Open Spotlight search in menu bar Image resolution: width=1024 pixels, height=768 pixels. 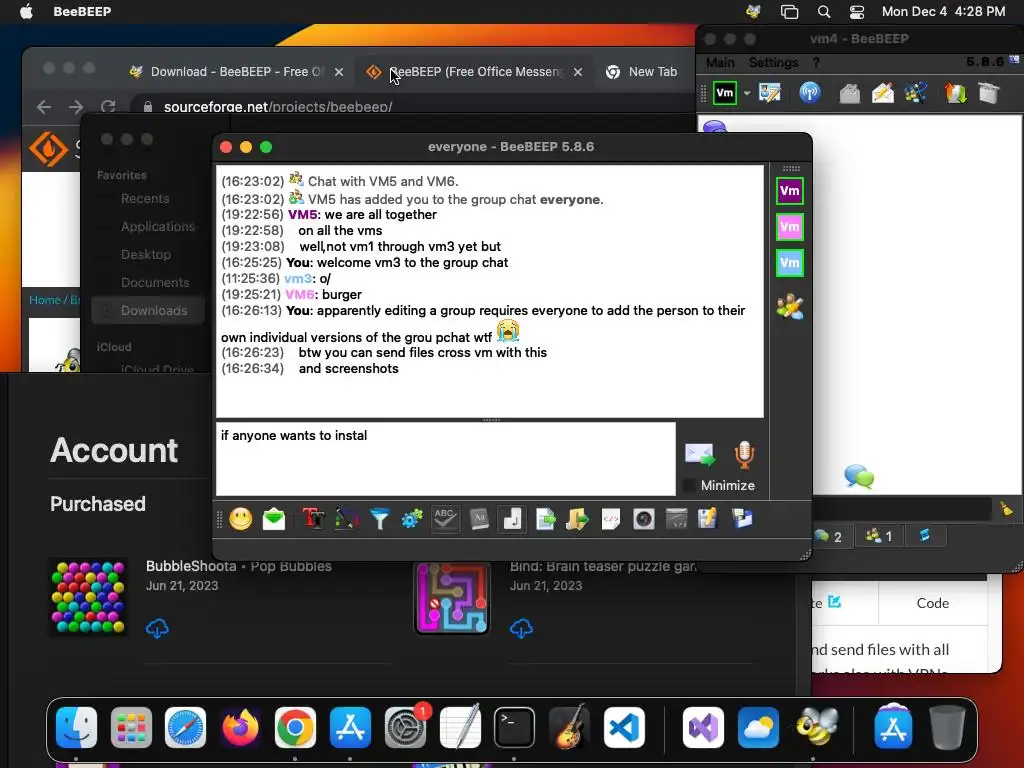pyautogui.click(x=824, y=12)
